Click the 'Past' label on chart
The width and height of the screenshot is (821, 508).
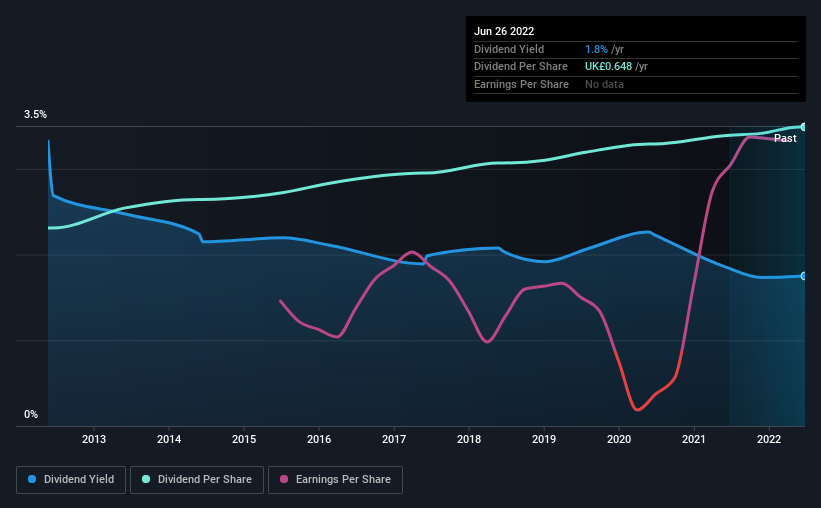tap(785, 138)
